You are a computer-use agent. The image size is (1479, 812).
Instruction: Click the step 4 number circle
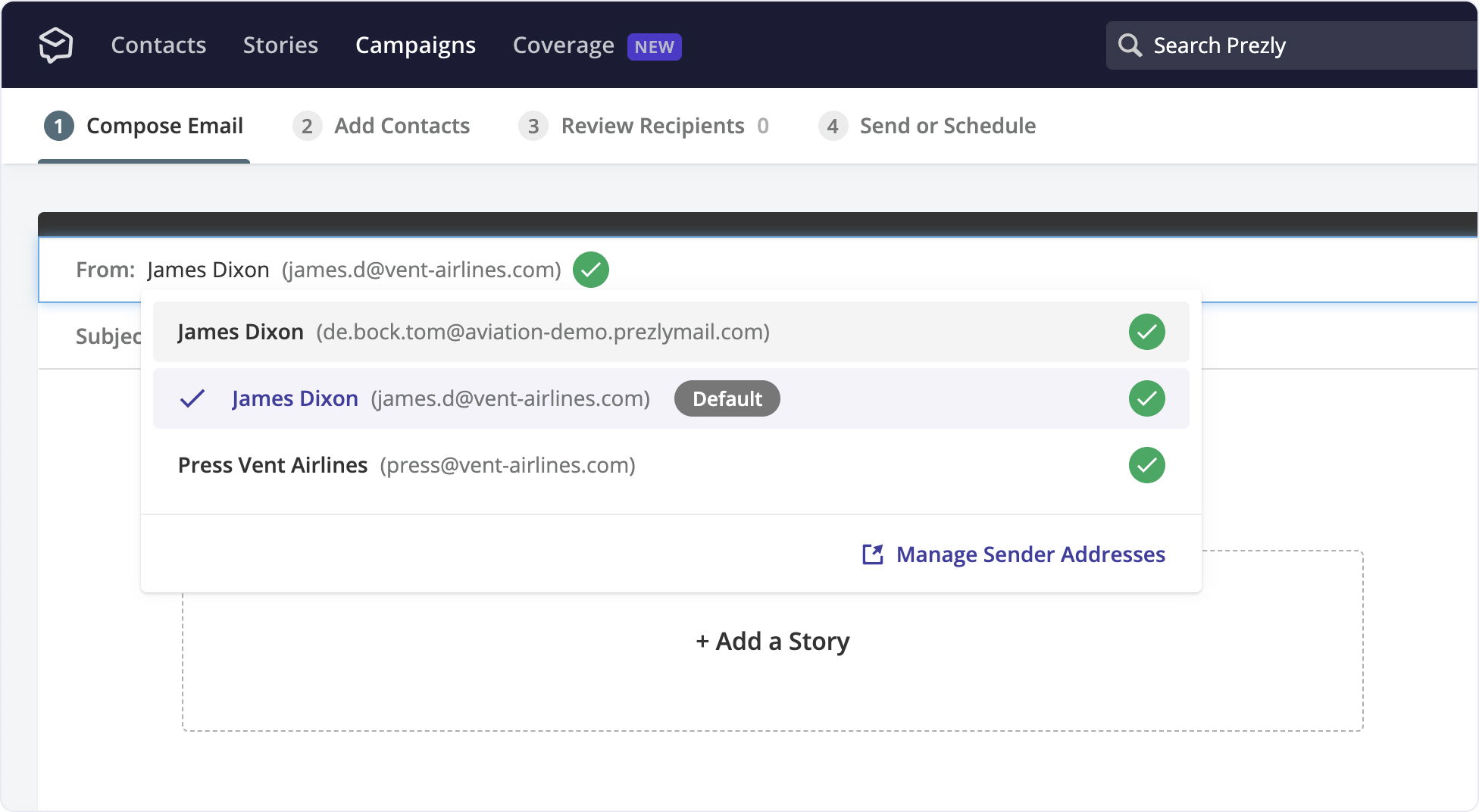click(833, 126)
